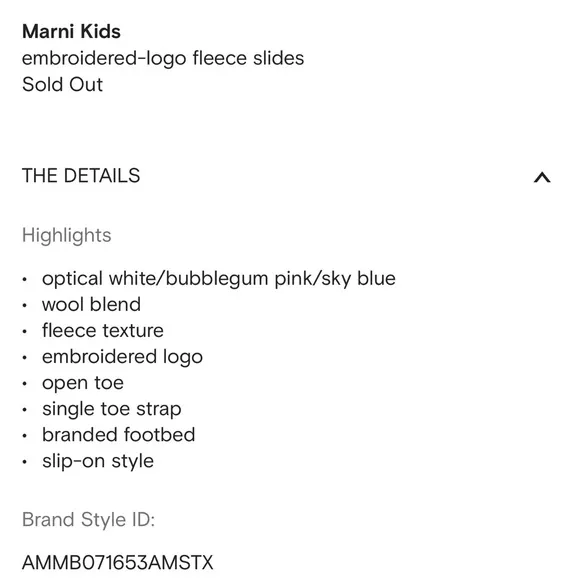Click the embroidered-logo fleece slides title
Image resolution: width=580 pixels, height=580 pixels.
click(163, 58)
